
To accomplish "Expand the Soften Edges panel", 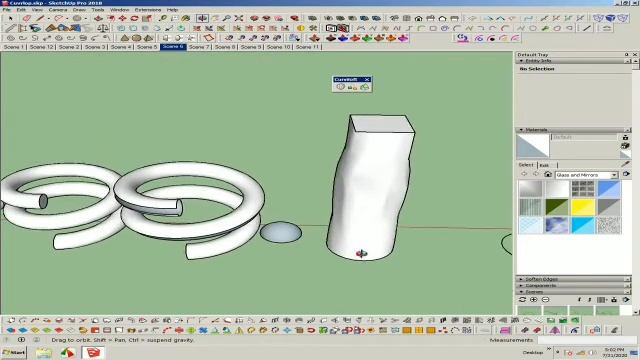I will tap(521, 279).
